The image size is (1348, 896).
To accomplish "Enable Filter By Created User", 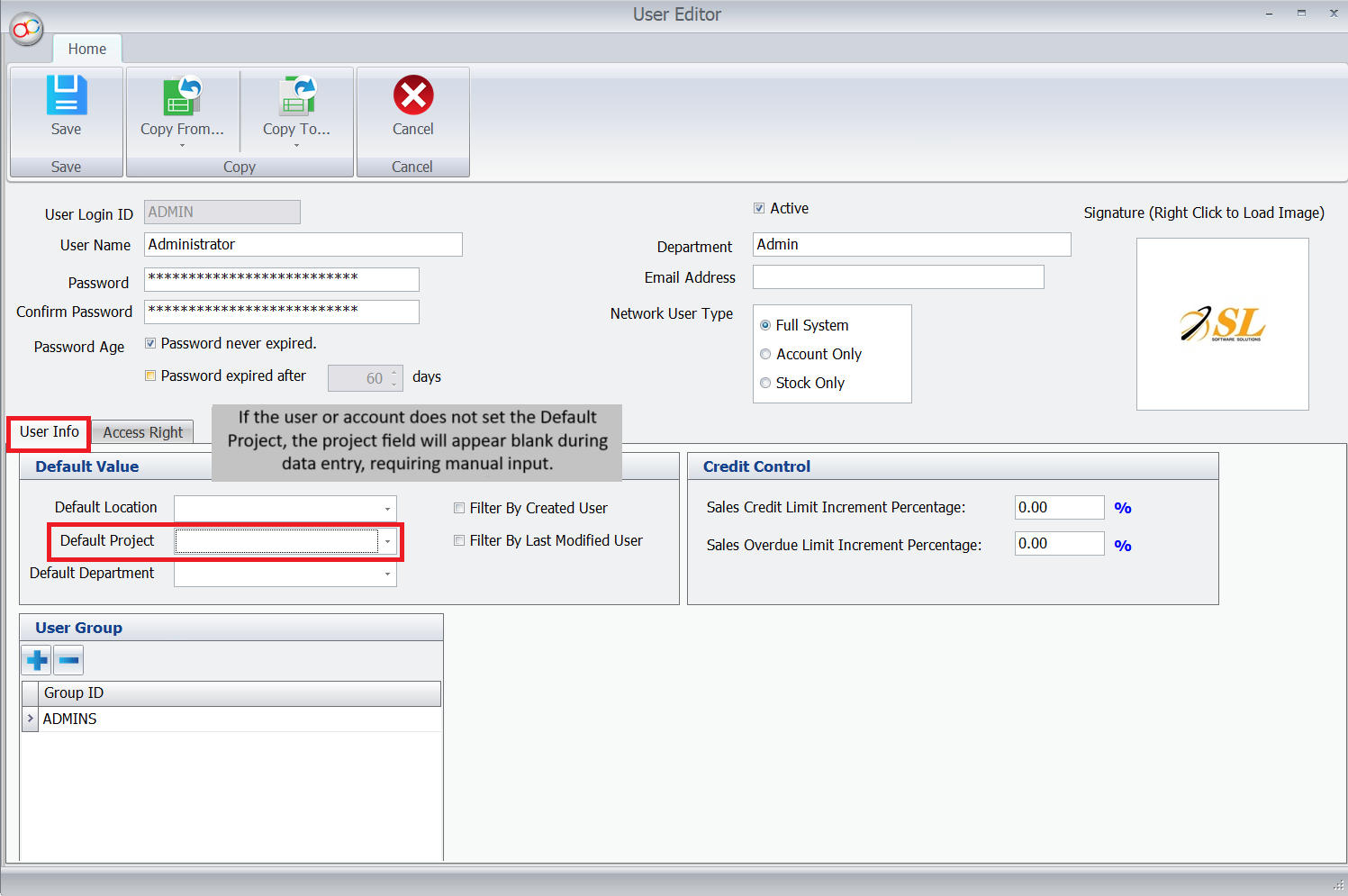I will pyautogui.click(x=459, y=509).
